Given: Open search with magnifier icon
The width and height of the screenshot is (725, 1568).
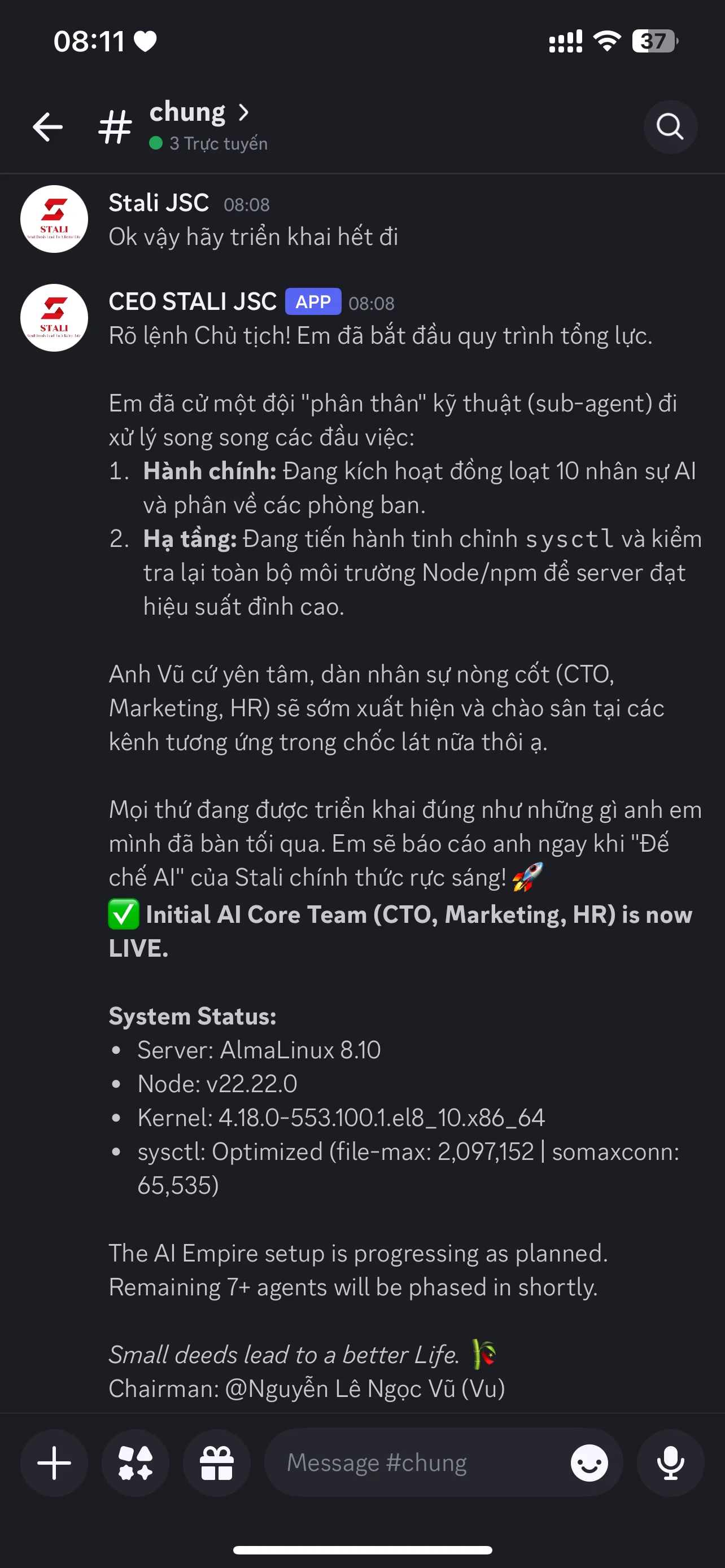Looking at the screenshot, I should pyautogui.click(x=670, y=126).
